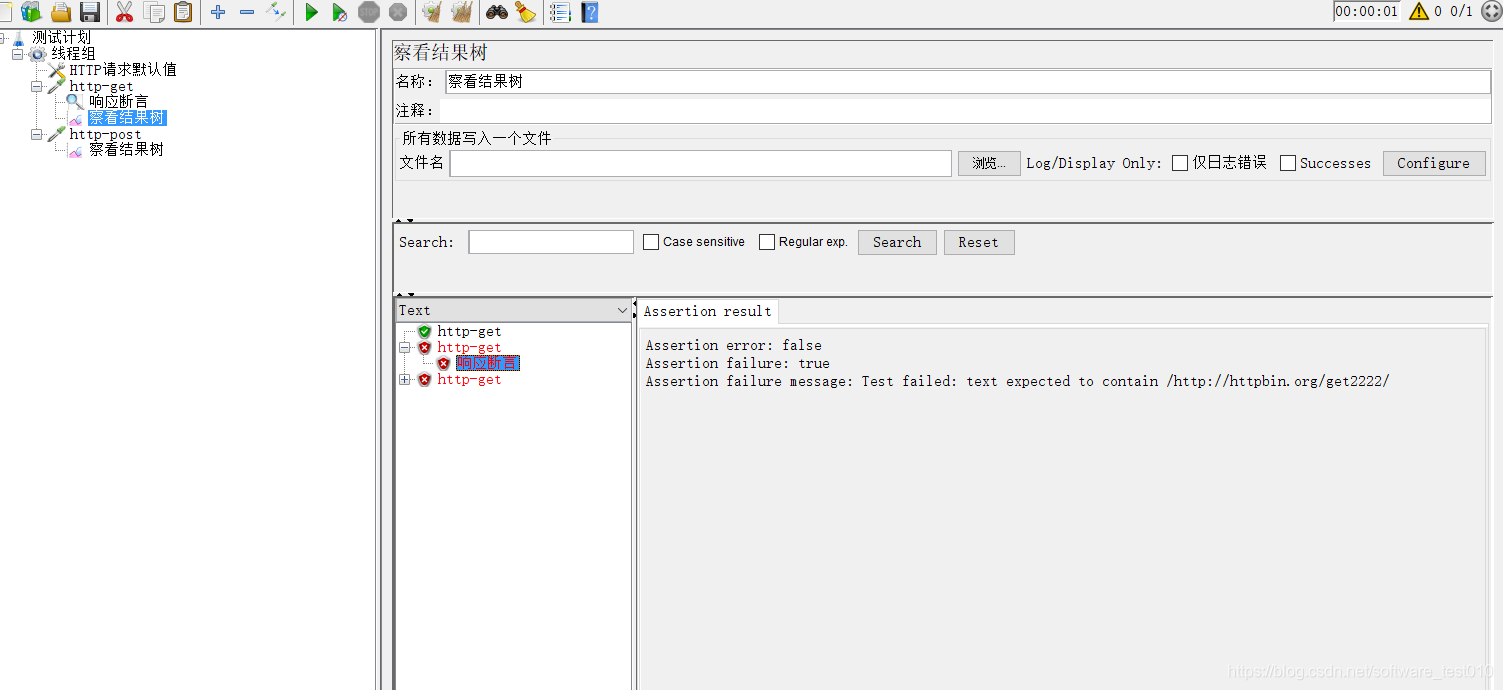Click the Clear All double-broom icon
Screen dimensions: 1503x690
click(461, 12)
